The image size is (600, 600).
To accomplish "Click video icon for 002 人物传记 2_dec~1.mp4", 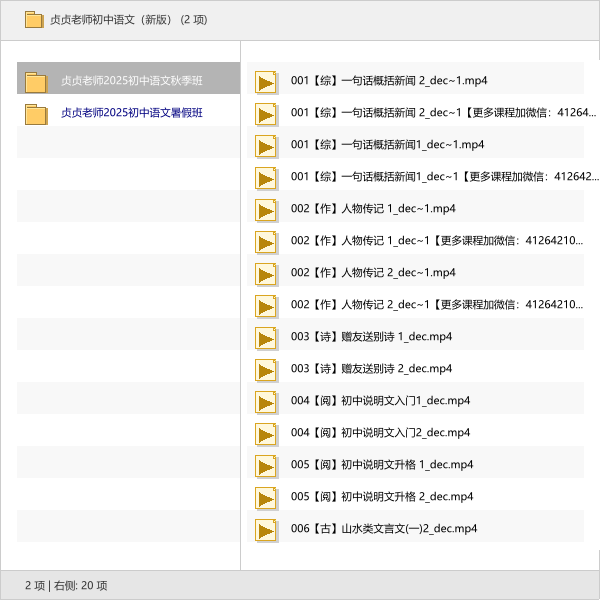I will pos(266,273).
